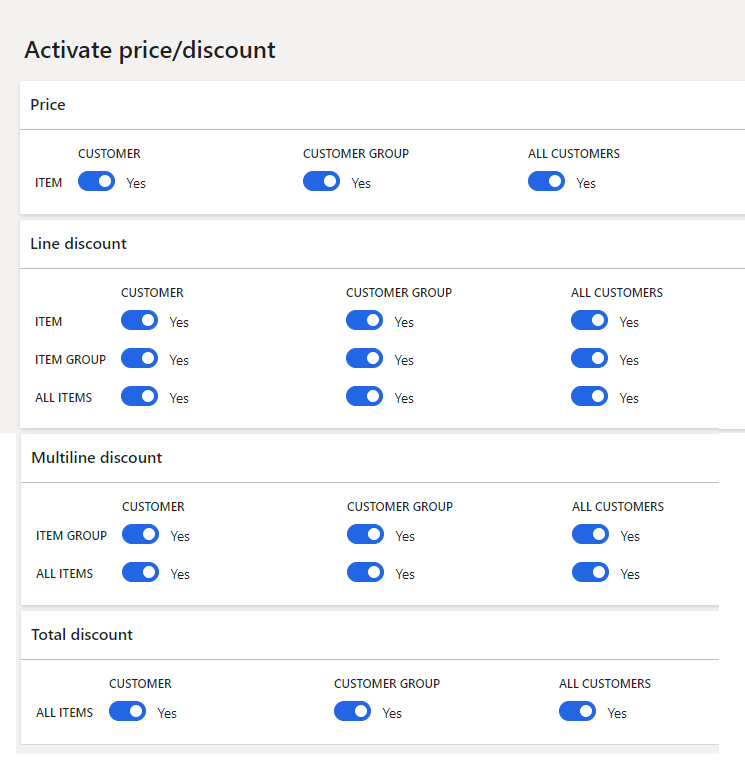Switch off Price Item All Customers toggle

(x=547, y=181)
